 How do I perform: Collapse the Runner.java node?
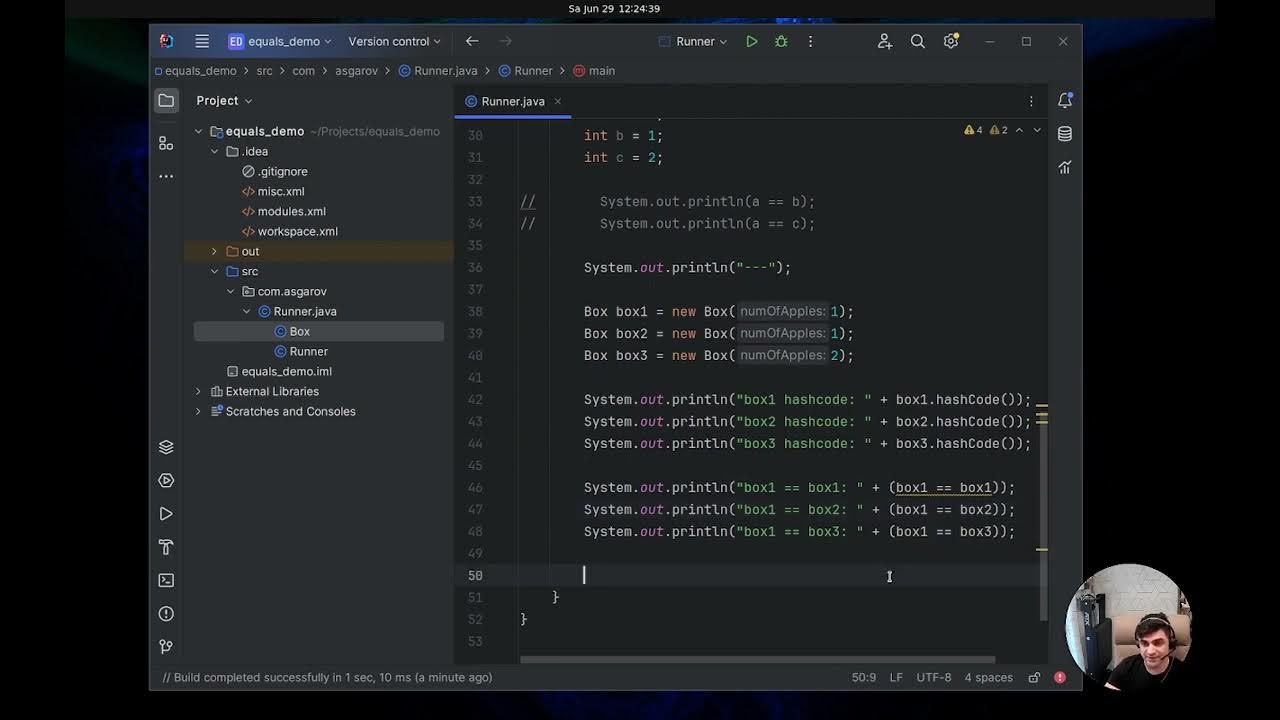tap(246, 311)
